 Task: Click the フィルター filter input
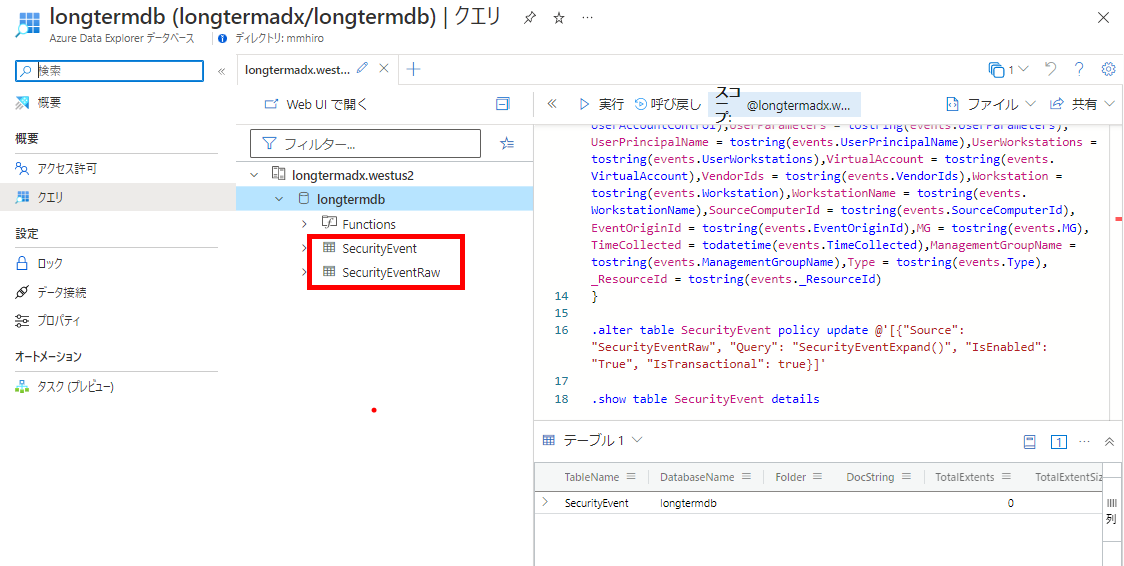365,143
